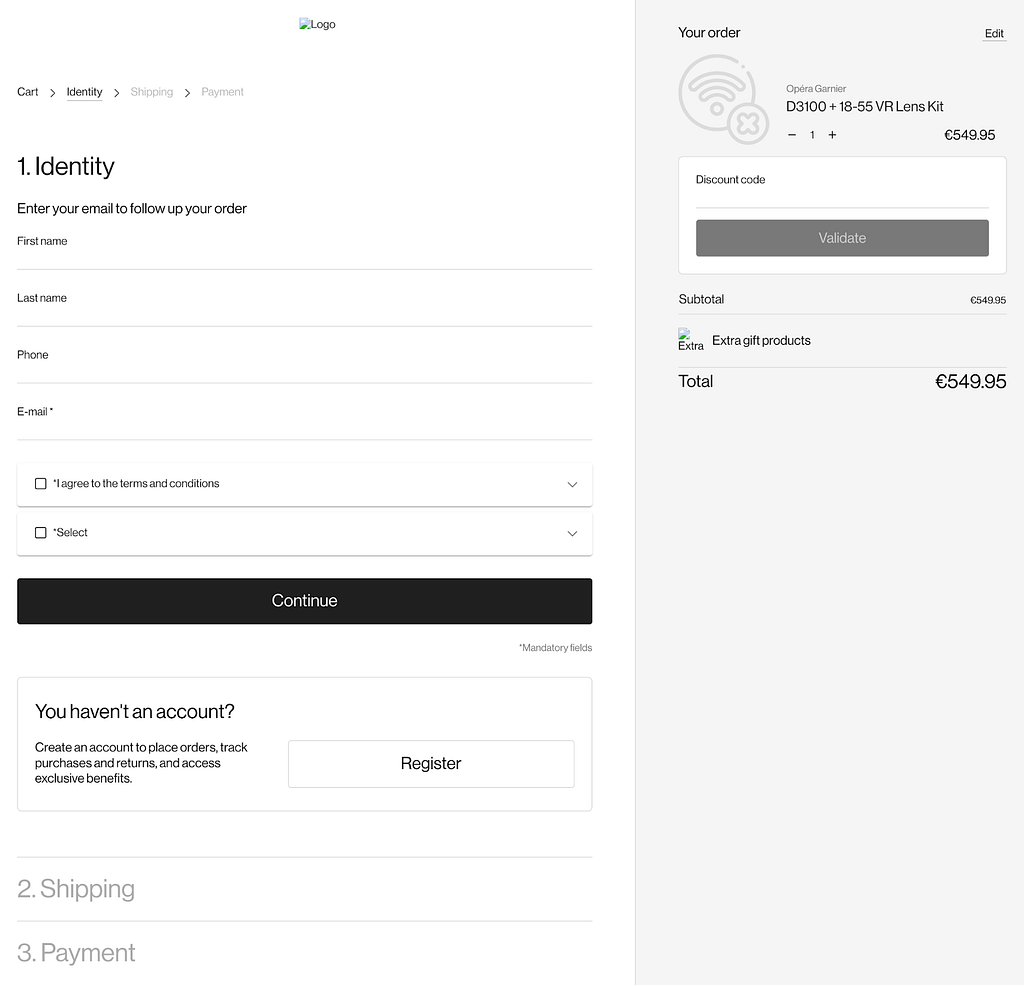The image size is (1024, 986).
Task: Decrease quantity with the minus icon
Action: (792, 135)
